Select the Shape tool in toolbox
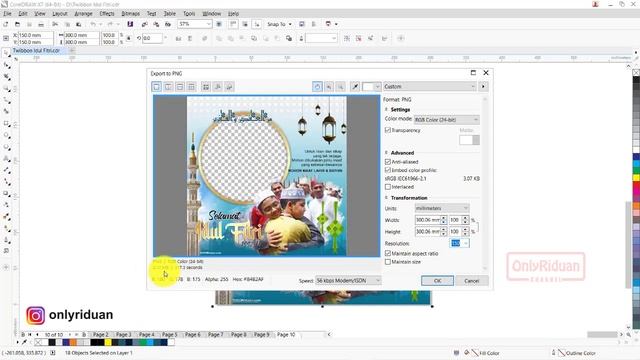 7,65
